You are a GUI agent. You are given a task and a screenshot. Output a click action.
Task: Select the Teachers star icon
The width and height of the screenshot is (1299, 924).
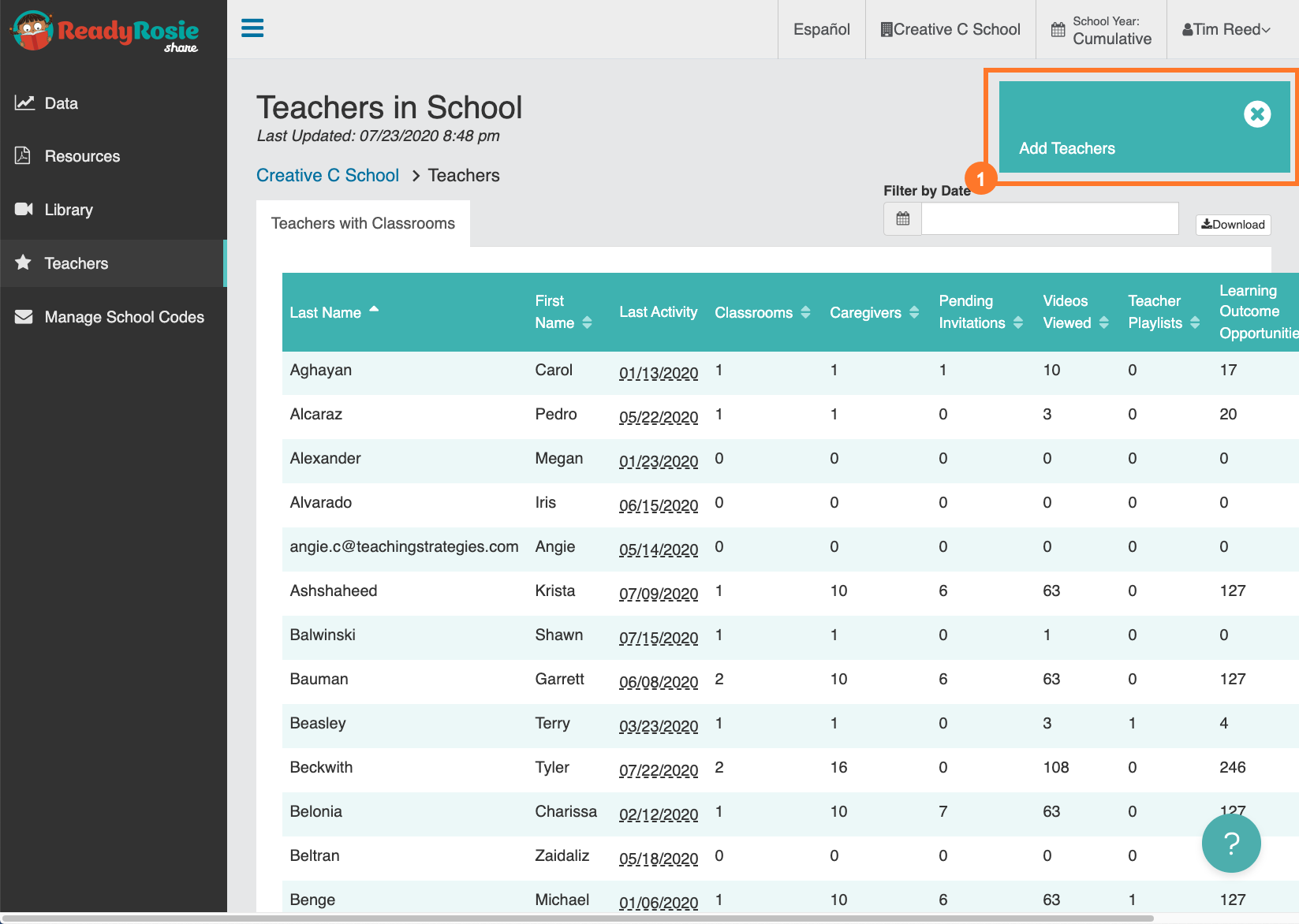[23, 263]
